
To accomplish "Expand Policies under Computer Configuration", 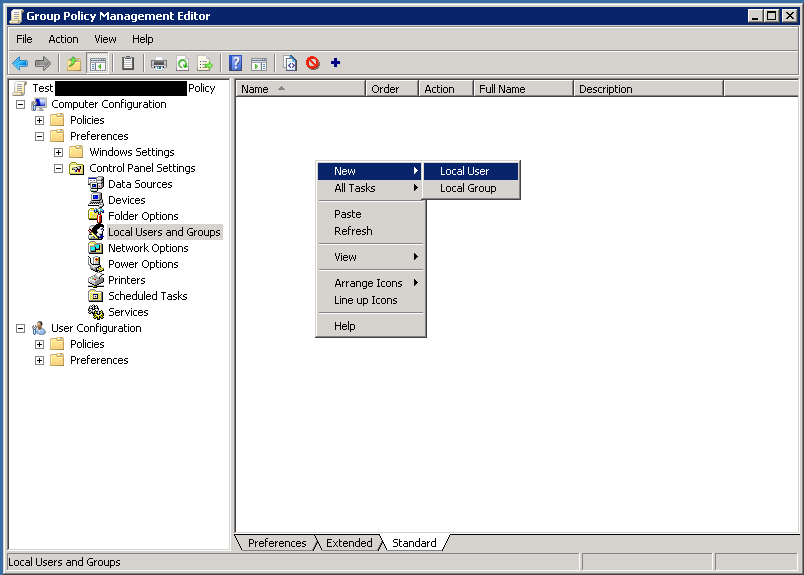I will click(x=39, y=120).
